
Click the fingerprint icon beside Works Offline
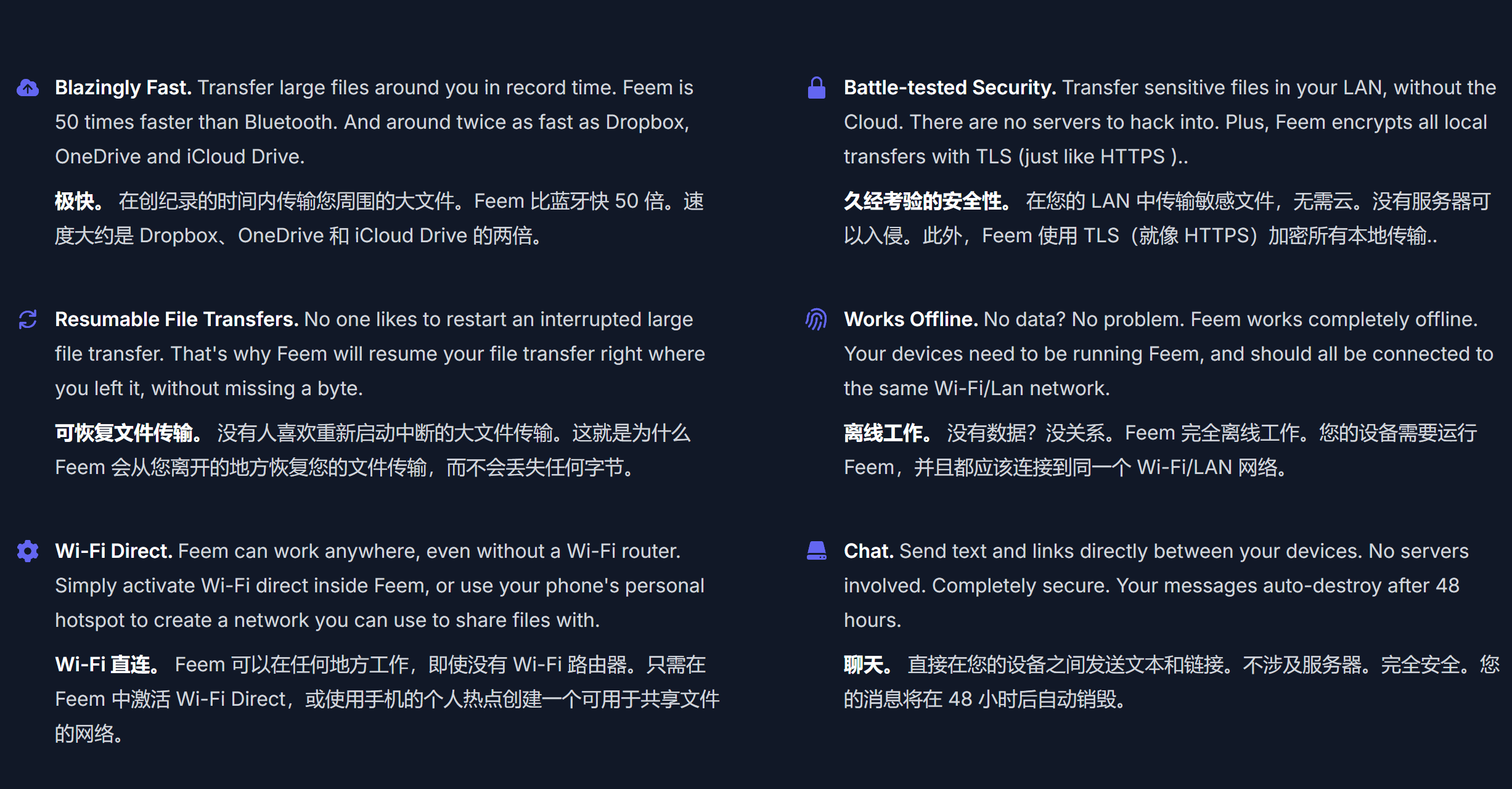tap(816, 319)
